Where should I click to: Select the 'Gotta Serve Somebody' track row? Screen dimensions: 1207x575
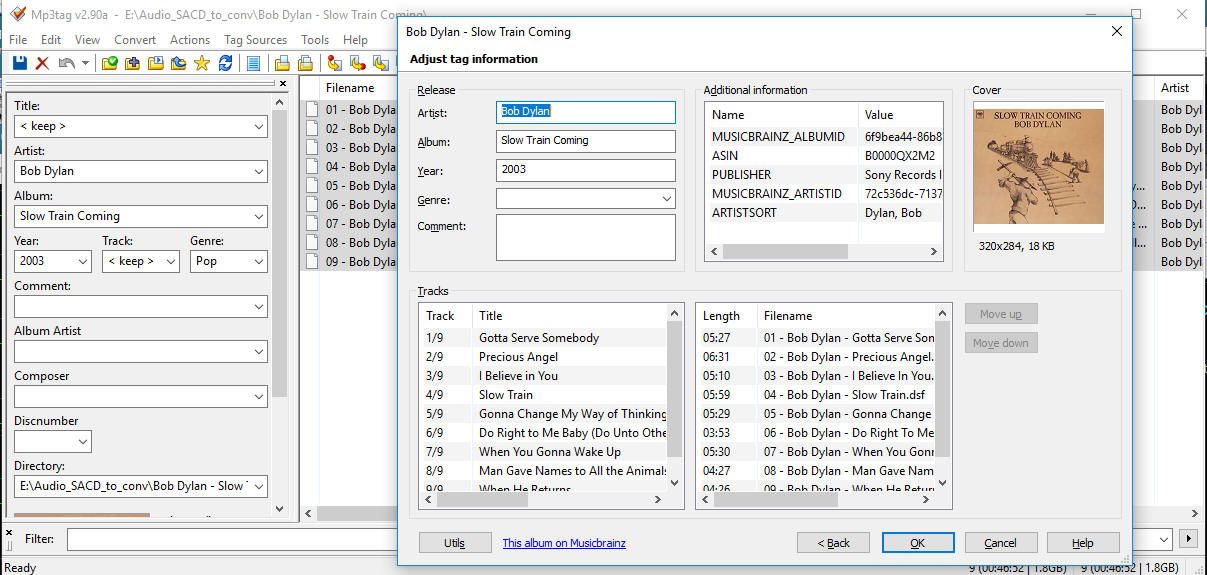[539, 338]
